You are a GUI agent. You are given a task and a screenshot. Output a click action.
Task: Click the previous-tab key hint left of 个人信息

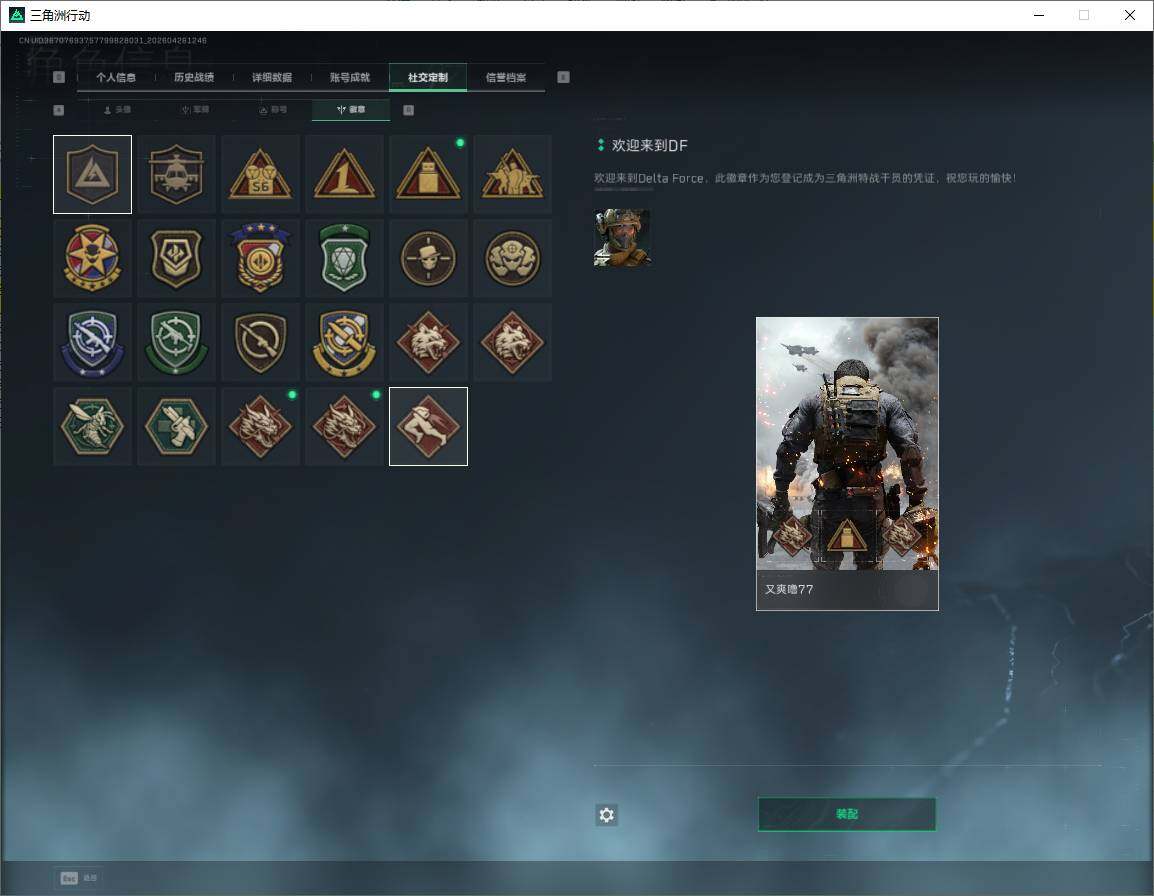point(59,77)
